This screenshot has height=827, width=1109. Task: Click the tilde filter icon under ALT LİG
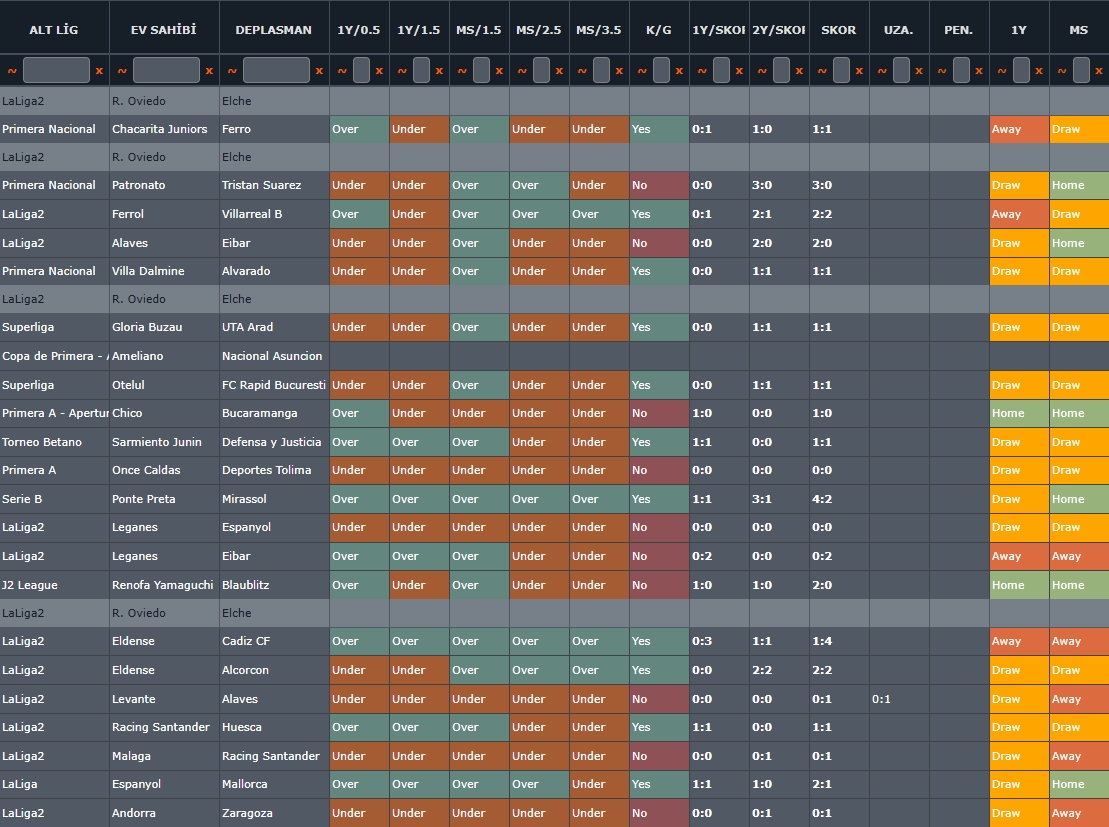[12, 71]
